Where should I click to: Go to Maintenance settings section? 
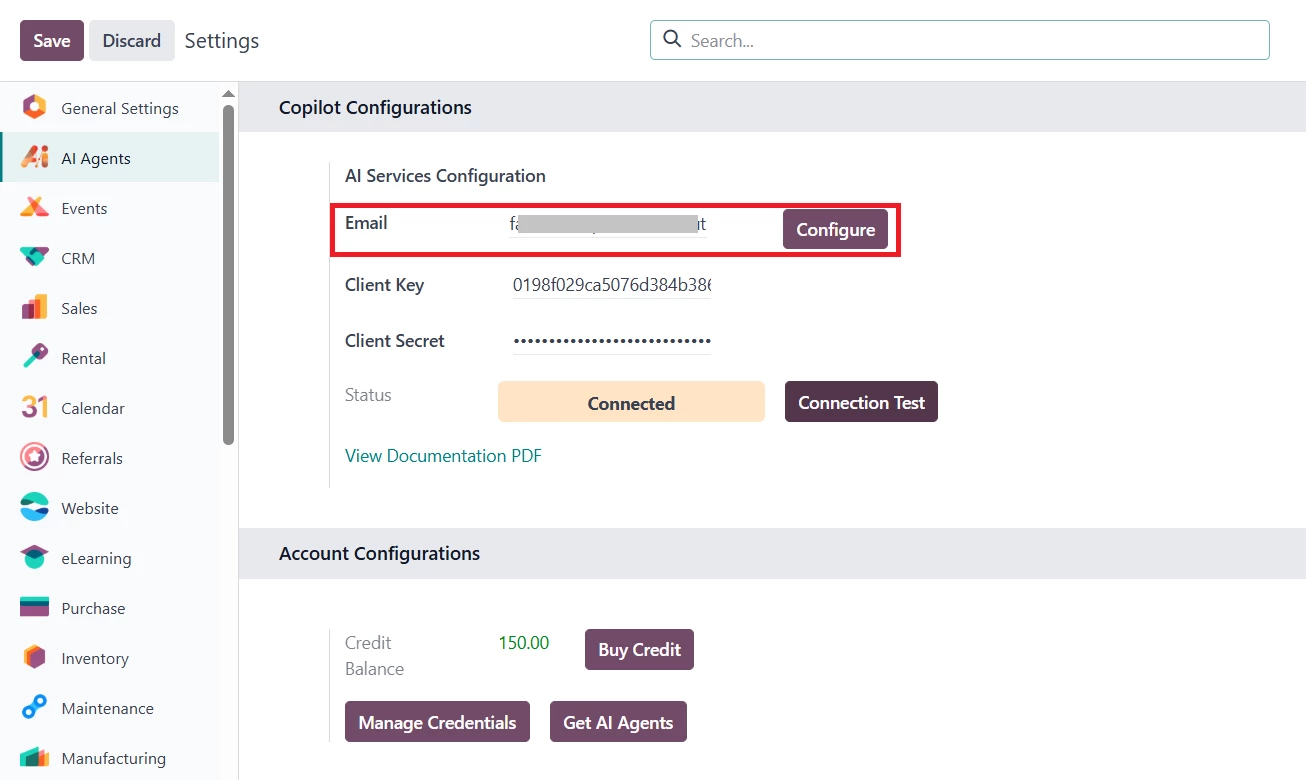[107, 708]
